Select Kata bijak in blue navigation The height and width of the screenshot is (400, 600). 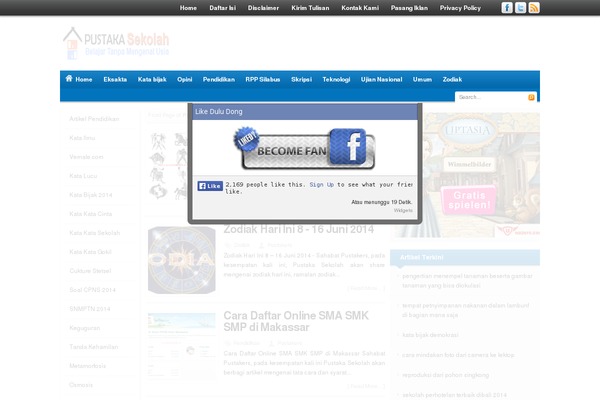click(152, 79)
